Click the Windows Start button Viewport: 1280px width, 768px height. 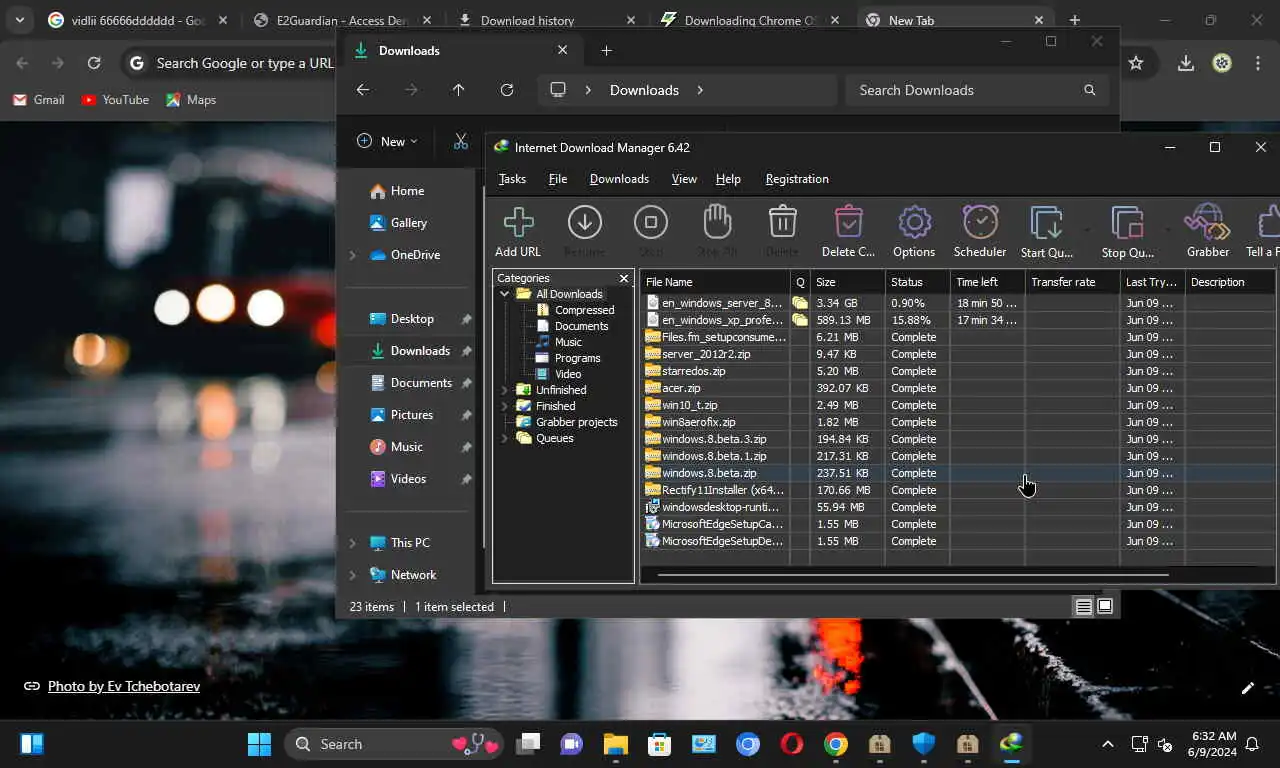click(x=259, y=744)
